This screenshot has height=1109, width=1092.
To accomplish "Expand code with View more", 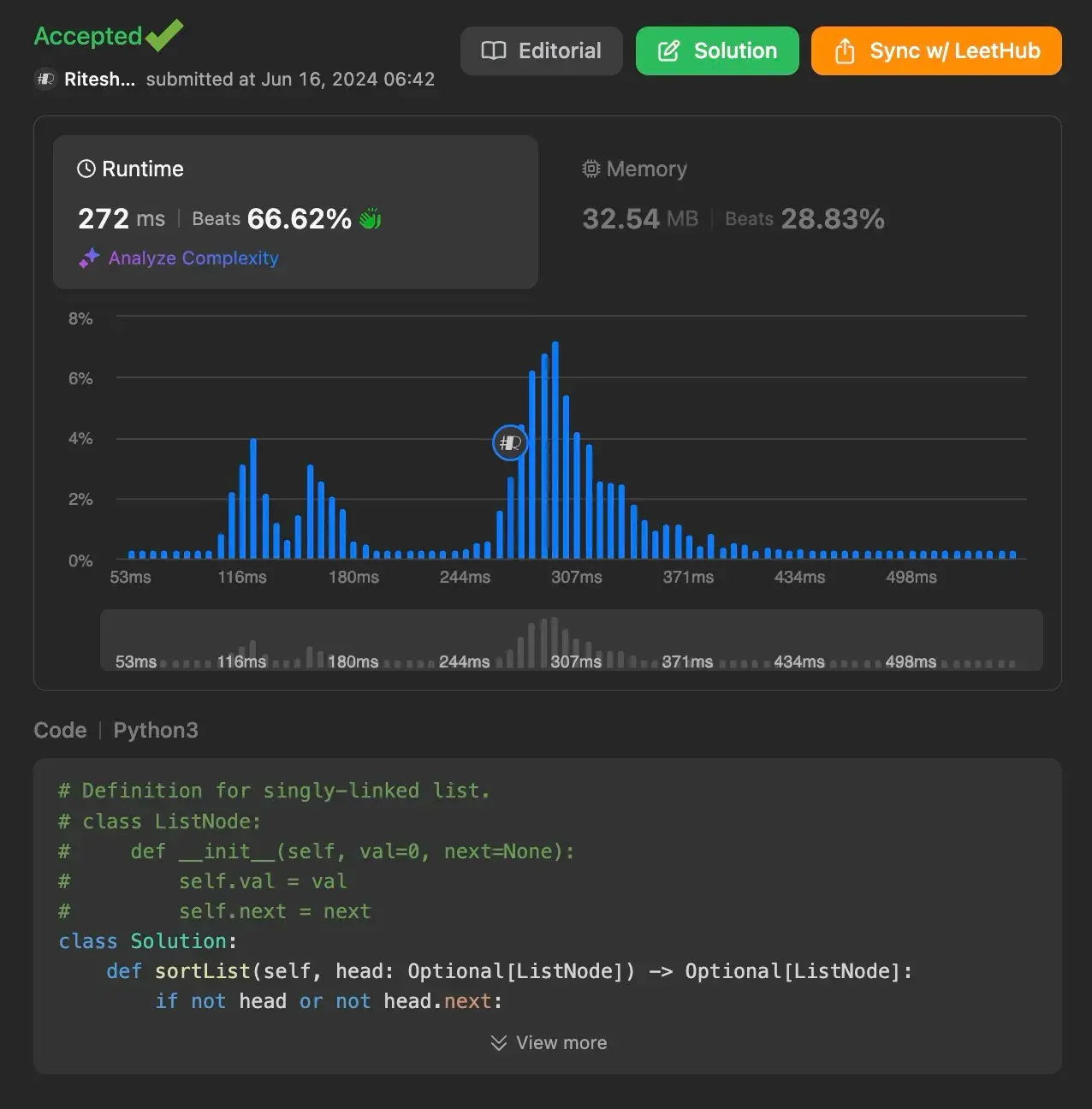I will 548,1042.
